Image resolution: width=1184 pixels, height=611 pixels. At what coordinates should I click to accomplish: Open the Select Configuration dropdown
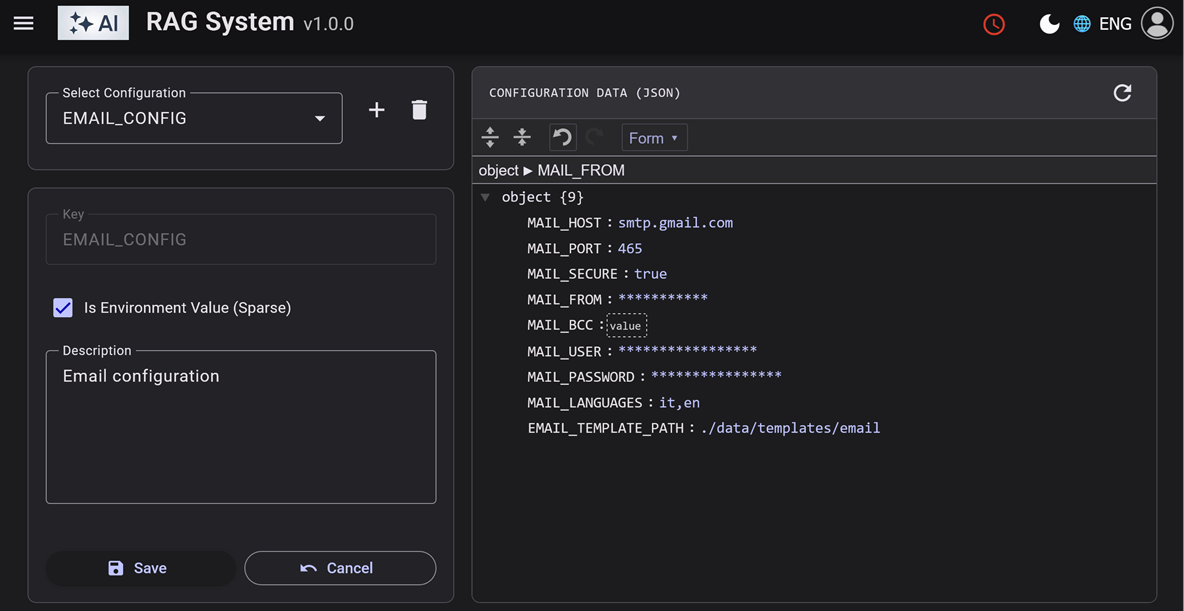[x=194, y=118]
